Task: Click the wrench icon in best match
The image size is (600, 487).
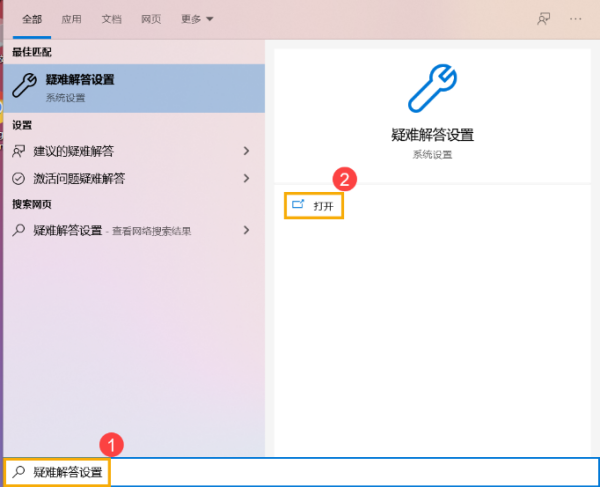Action: [x=24, y=85]
